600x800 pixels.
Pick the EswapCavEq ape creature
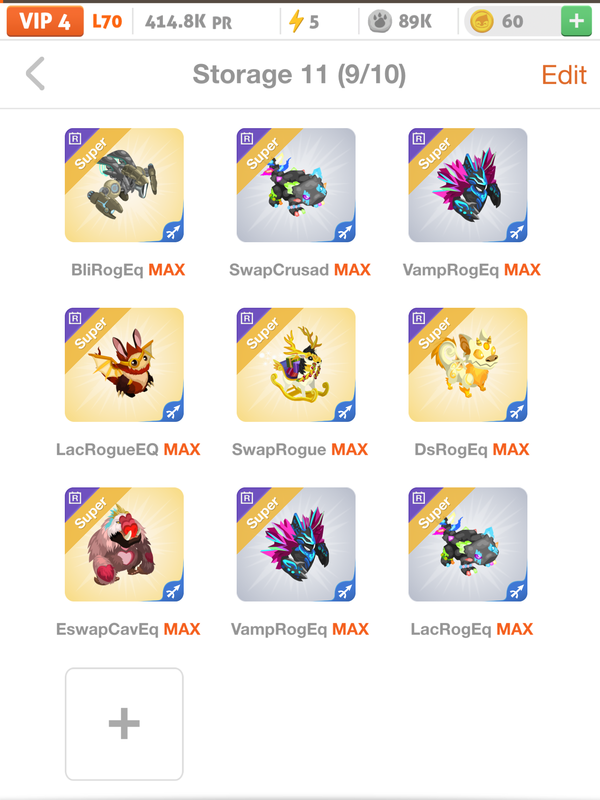124,544
